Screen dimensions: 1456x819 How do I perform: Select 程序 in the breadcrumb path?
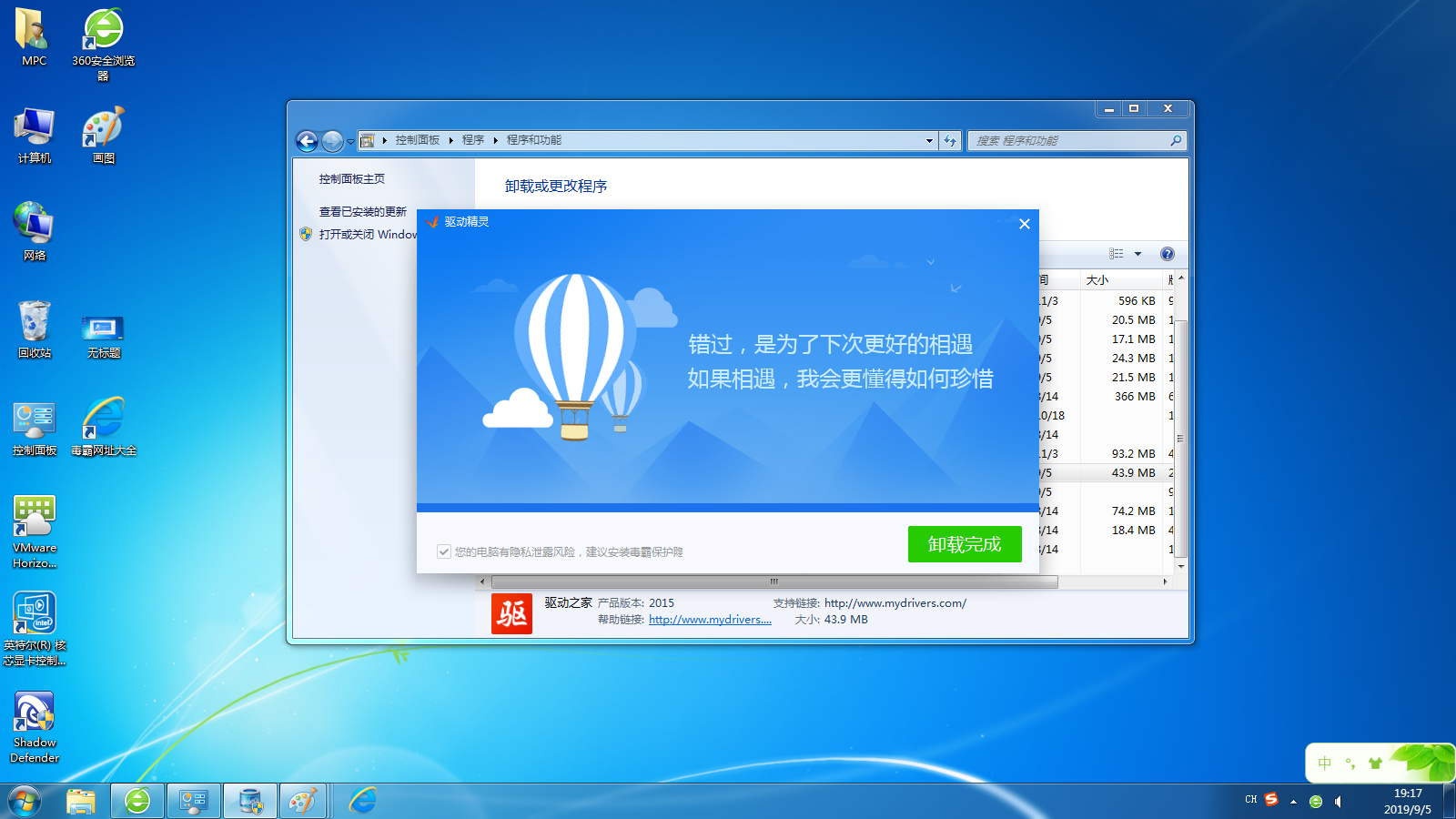[x=473, y=140]
